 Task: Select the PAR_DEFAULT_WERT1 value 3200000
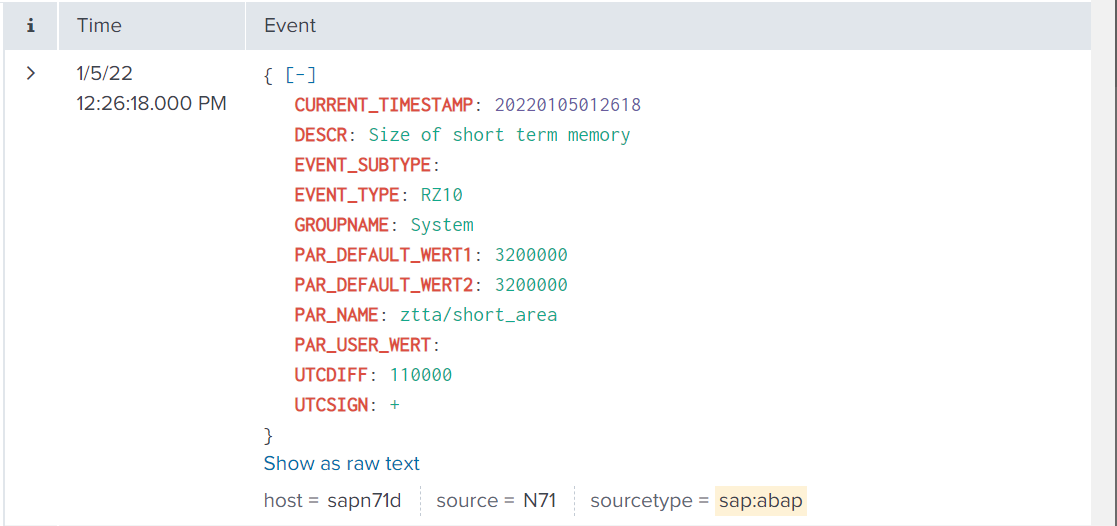(531, 255)
